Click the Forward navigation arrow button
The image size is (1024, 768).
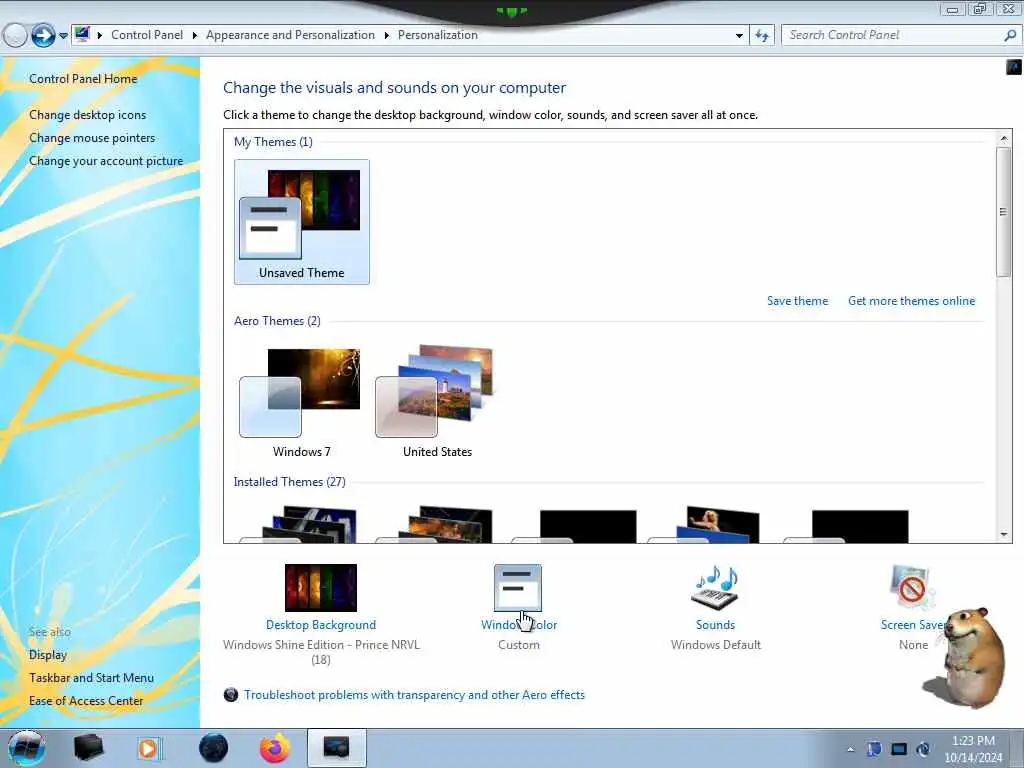43,35
